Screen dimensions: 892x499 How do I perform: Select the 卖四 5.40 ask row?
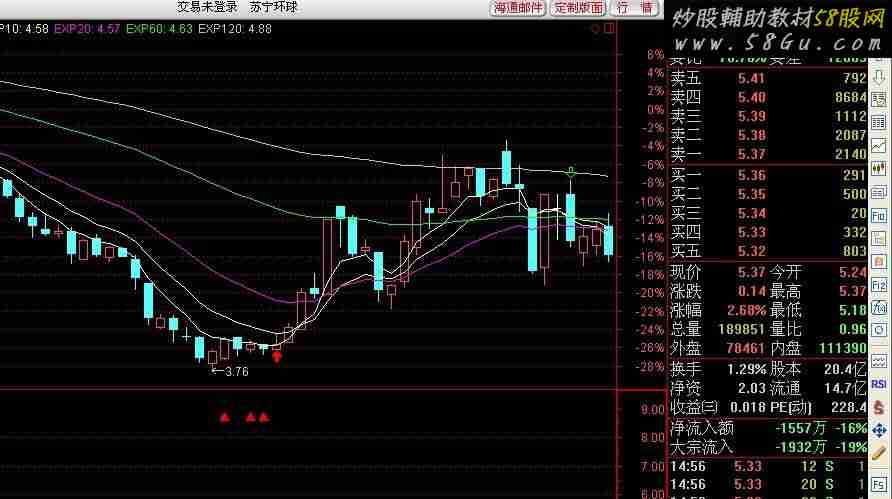768,97
